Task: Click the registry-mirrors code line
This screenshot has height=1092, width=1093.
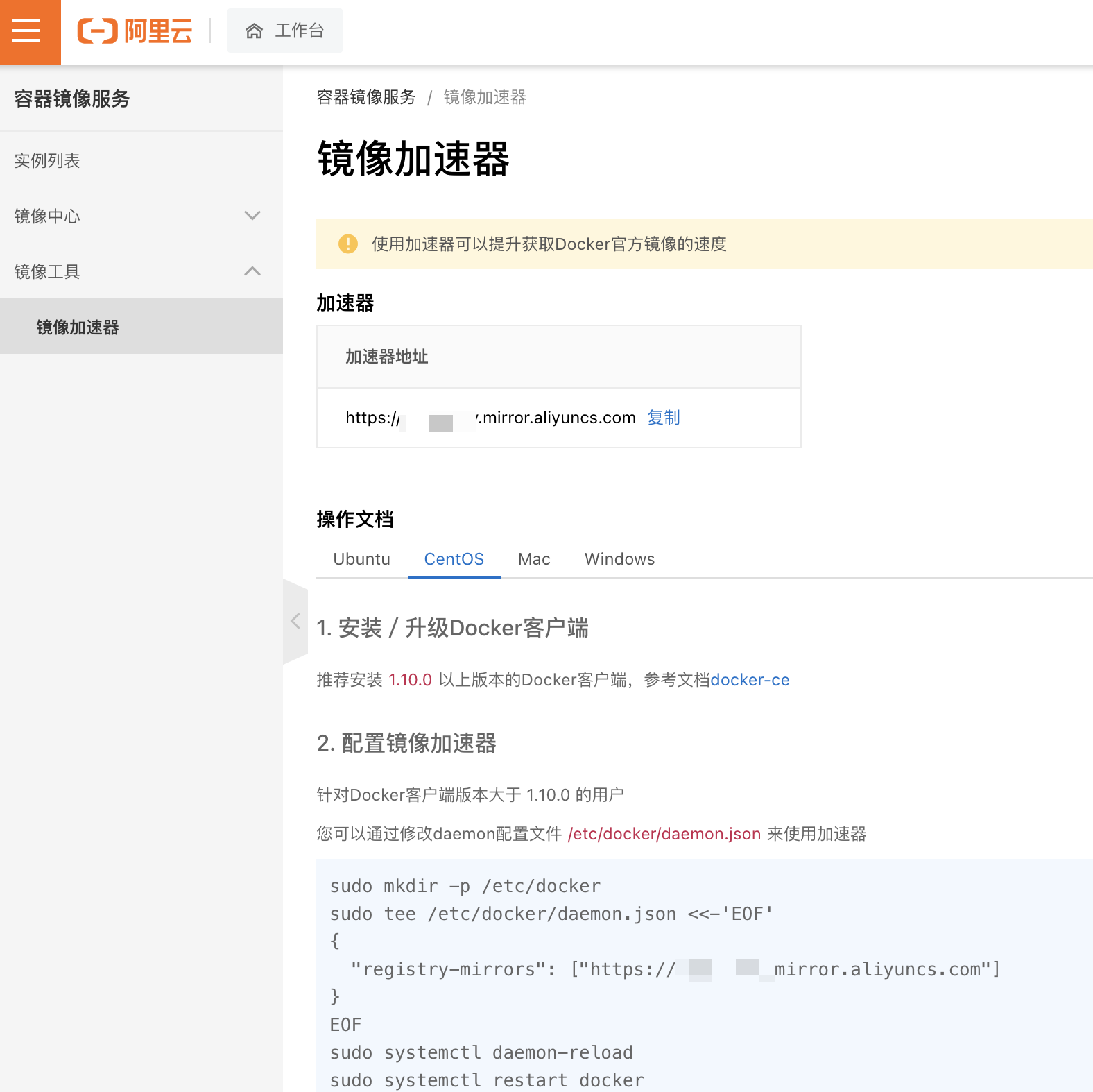Action: pyautogui.click(x=675, y=969)
